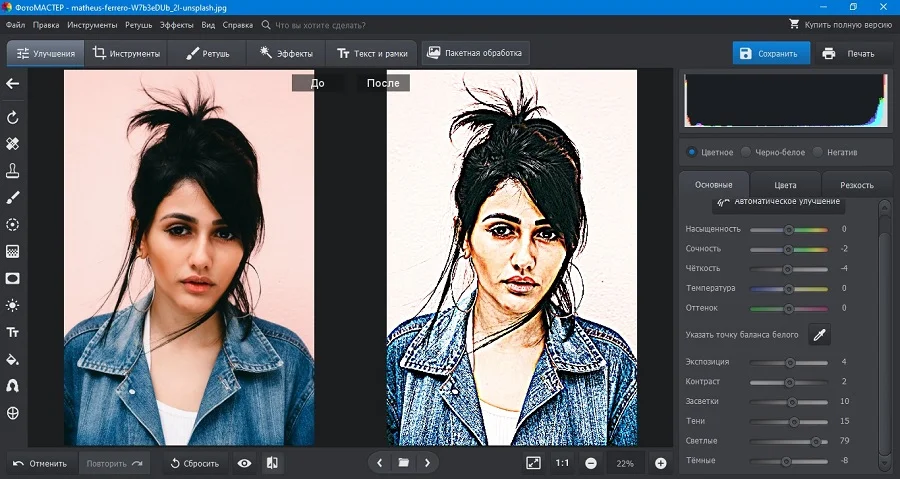Open the Эффекты menu in menu bar
This screenshot has height=479, width=900.
176,23
